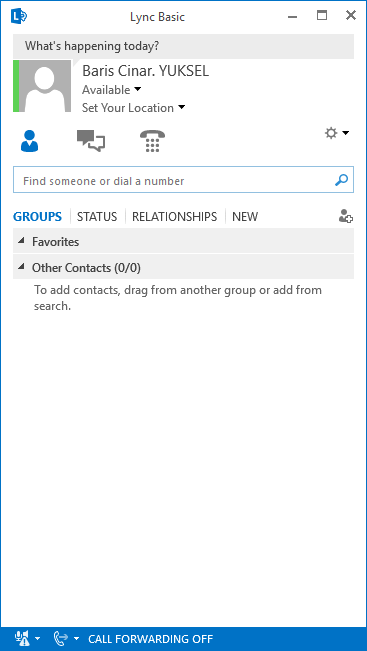Screen dimensions: 367x651
Task: Open the Available status dropdown
Action: pyautogui.click(x=112, y=90)
